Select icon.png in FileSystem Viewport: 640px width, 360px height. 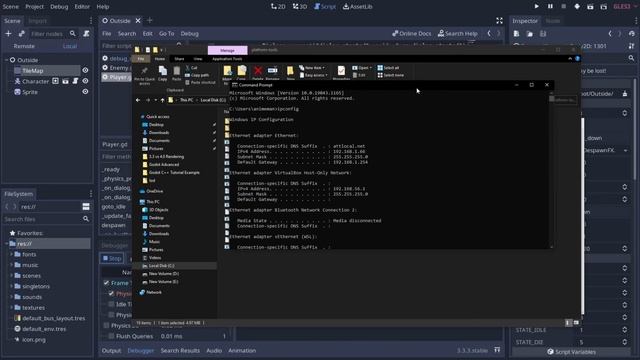34,339
